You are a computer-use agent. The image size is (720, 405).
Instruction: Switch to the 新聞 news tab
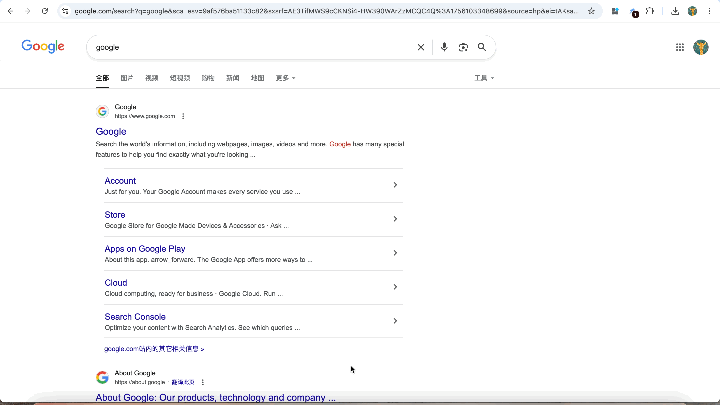pyautogui.click(x=232, y=77)
